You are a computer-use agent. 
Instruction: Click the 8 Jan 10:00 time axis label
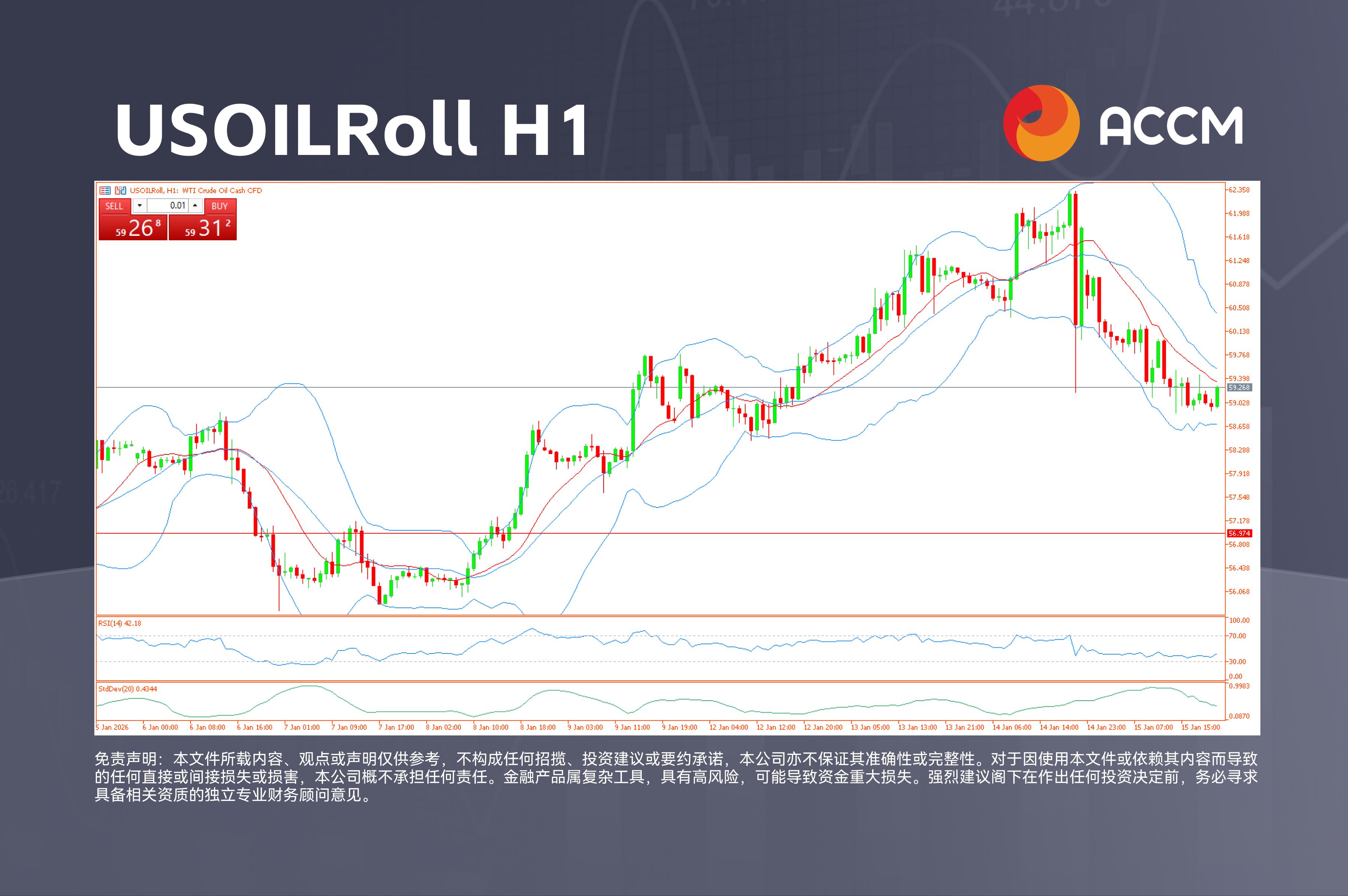[491, 728]
